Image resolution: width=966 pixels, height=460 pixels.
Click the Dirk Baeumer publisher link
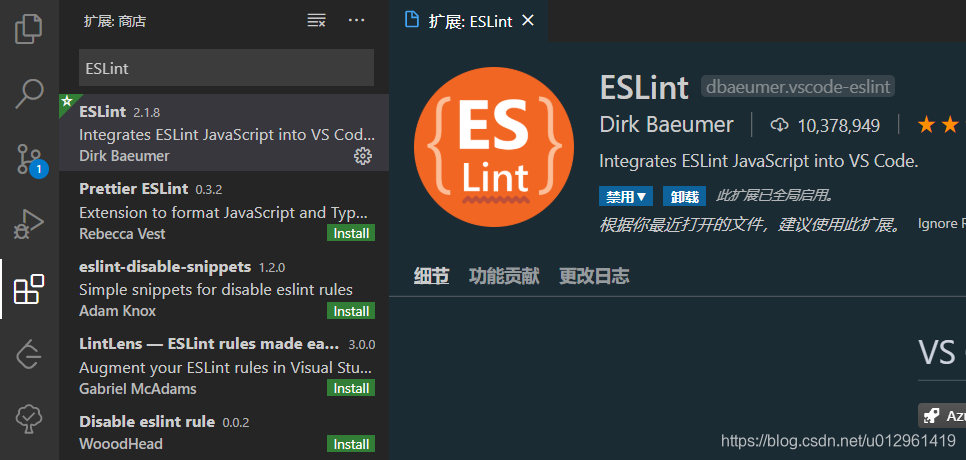pos(667,125)
